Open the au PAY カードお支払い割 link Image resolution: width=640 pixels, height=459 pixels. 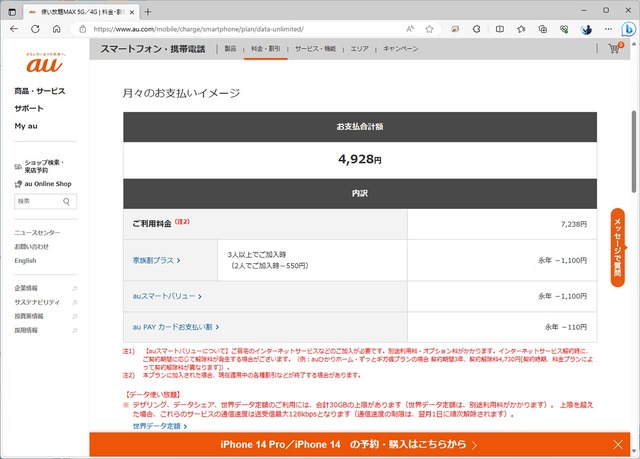(176, 327)
